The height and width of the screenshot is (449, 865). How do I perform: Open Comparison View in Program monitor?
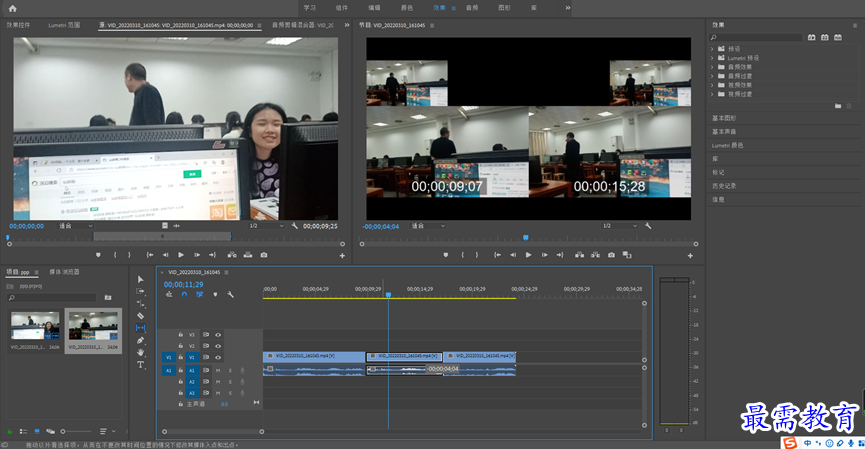[627, 255]
